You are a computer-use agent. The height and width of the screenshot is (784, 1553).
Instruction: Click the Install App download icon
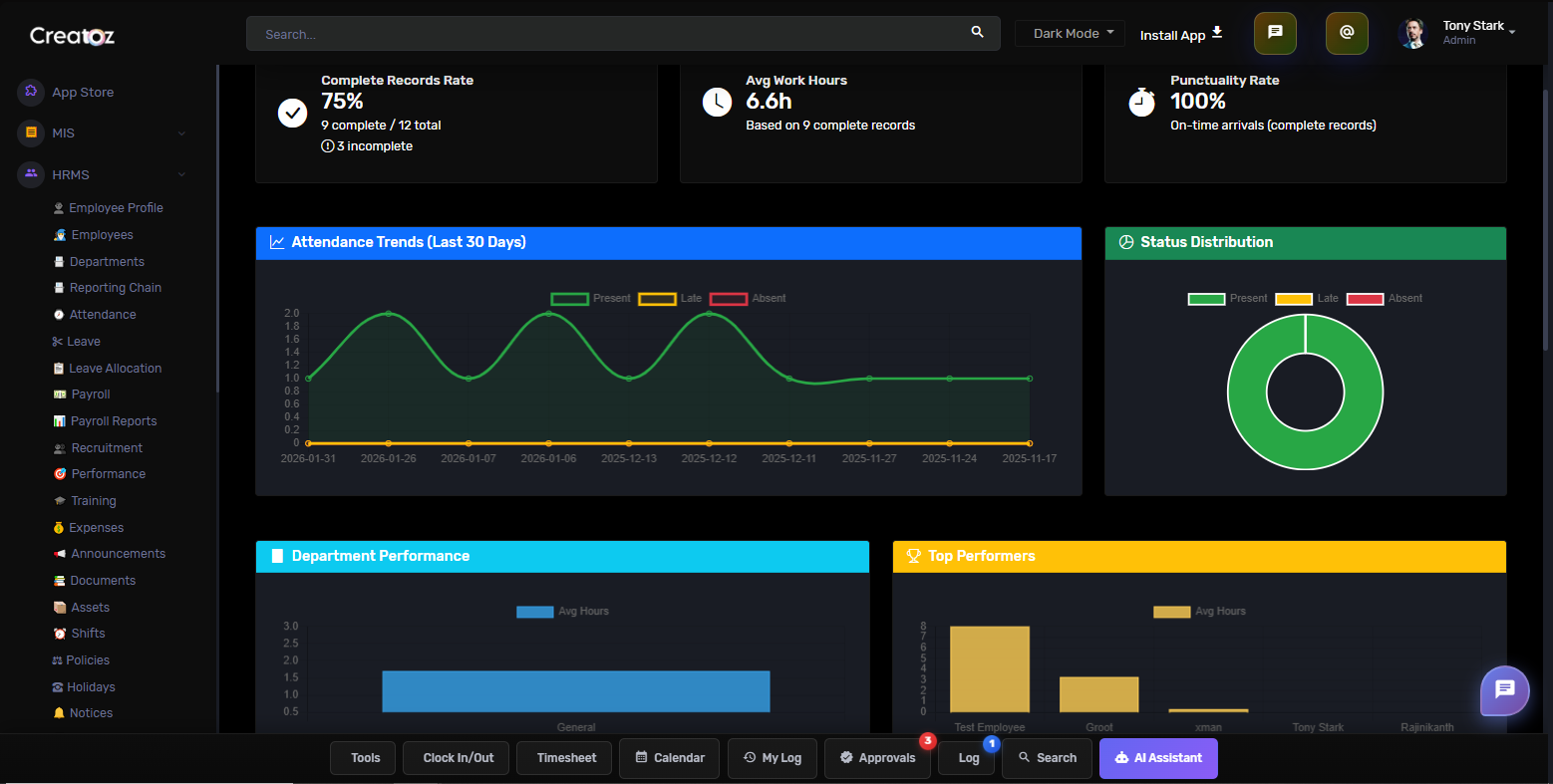[x=1217, y=33]
